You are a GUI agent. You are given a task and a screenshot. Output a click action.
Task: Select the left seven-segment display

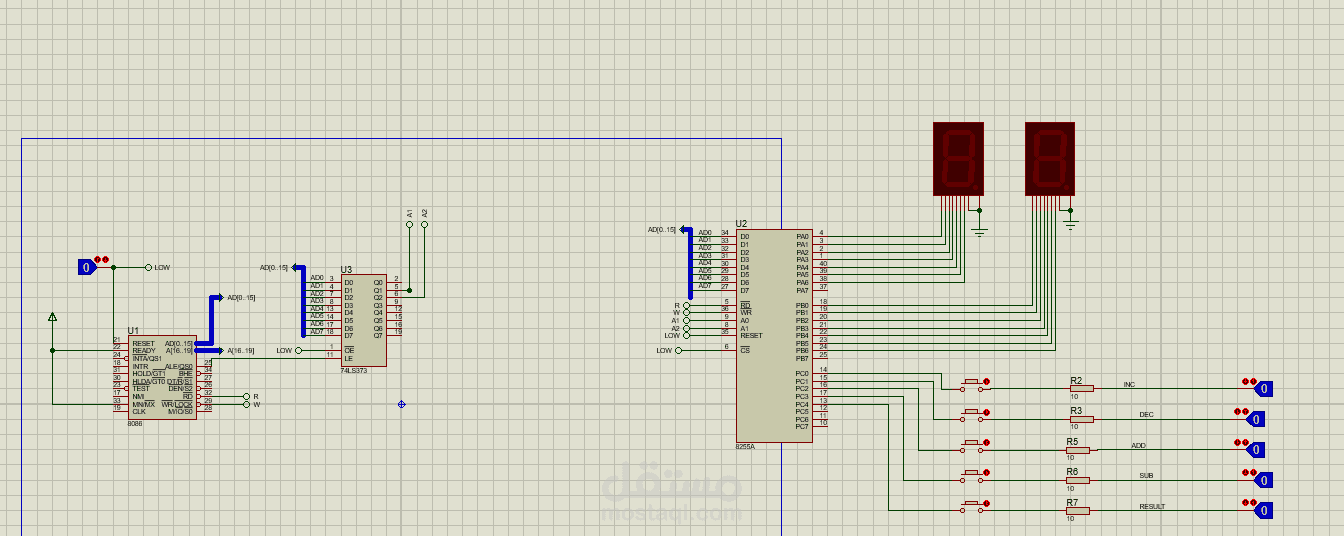tap(958, 158)
